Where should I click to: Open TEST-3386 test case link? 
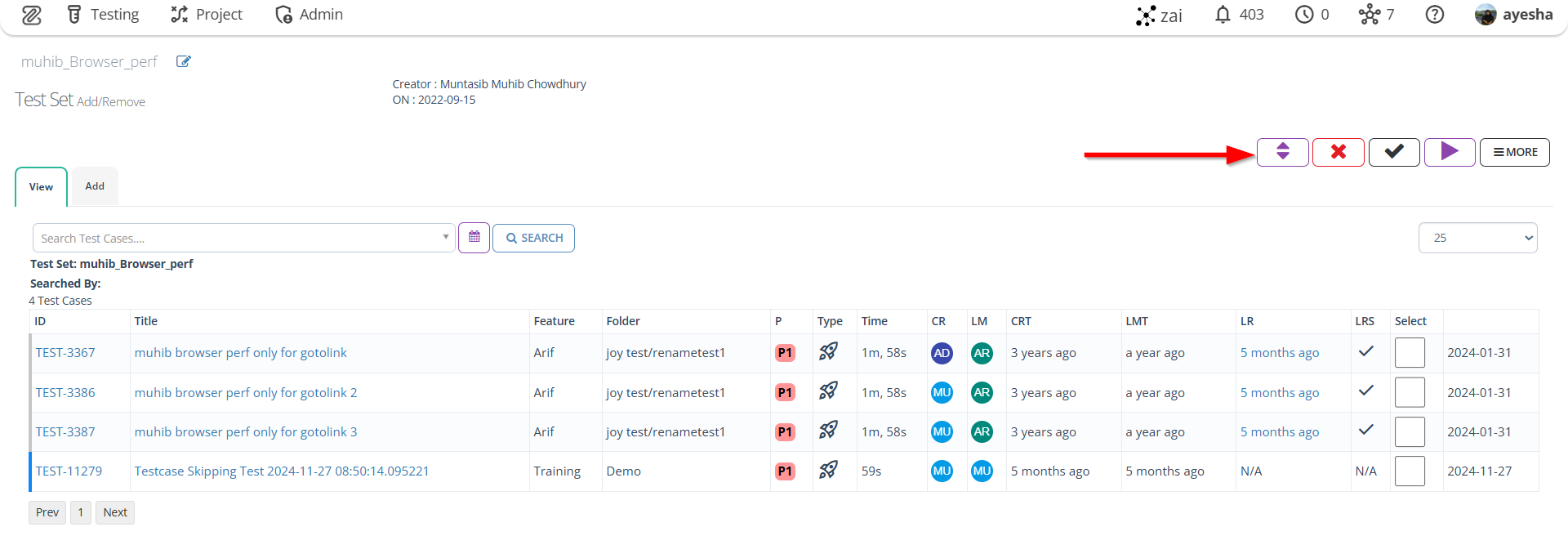click(x=65, y=392)
